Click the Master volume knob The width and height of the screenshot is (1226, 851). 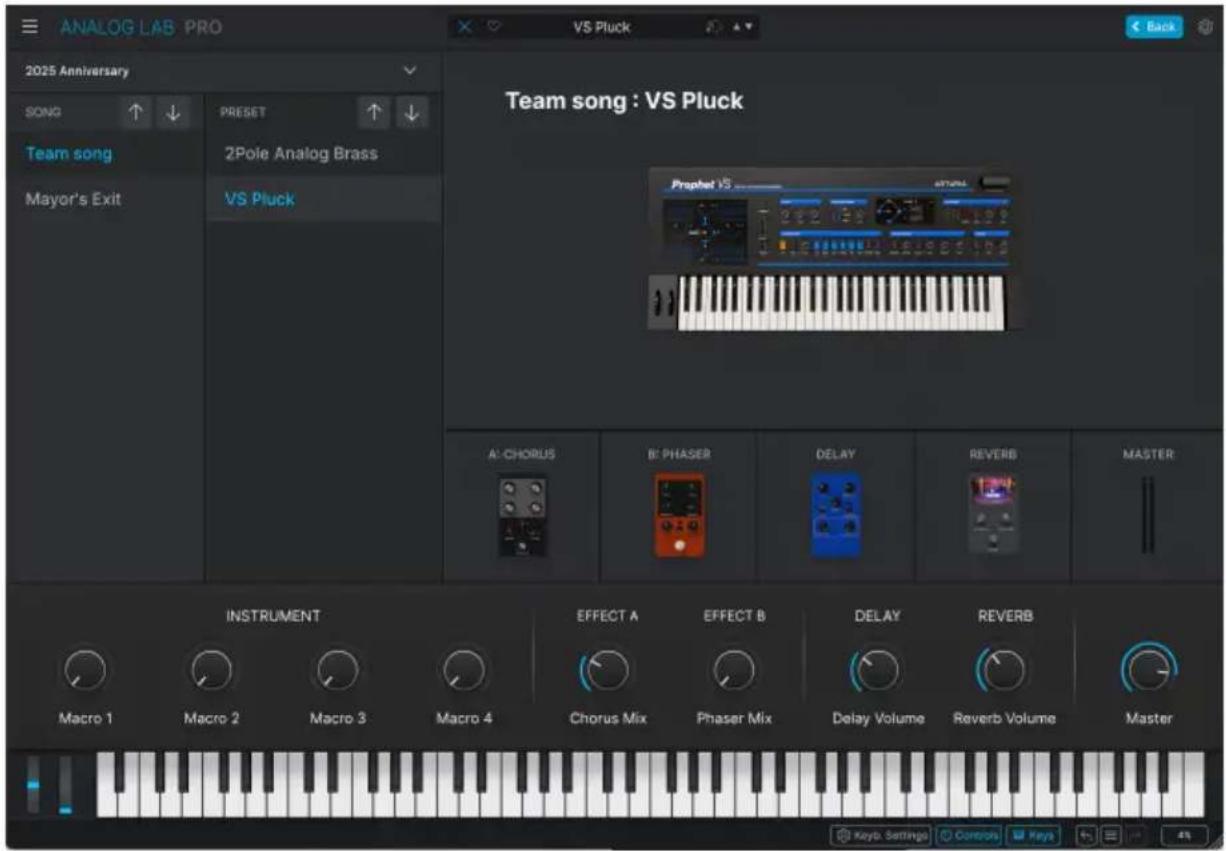pos(1148,668)
